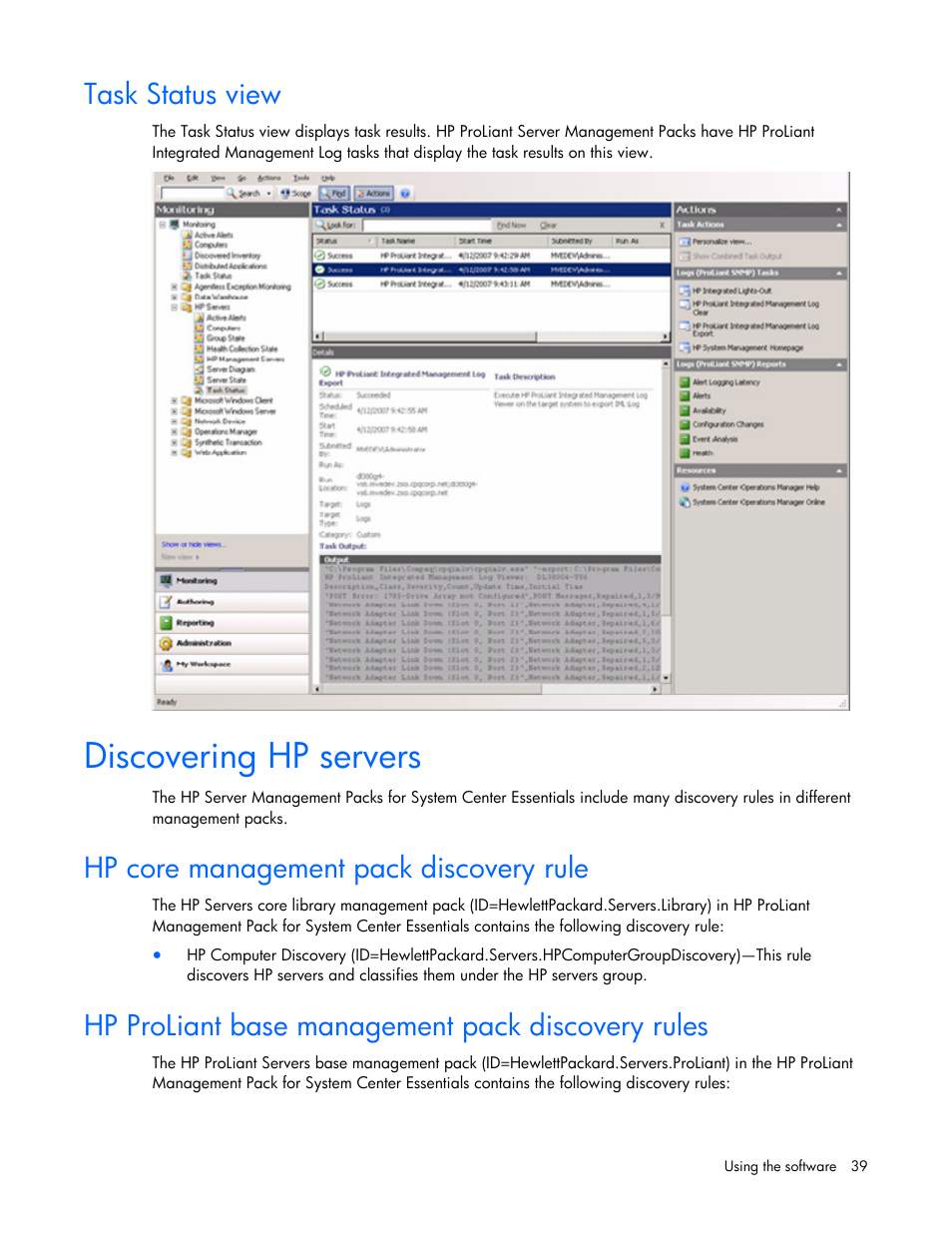Image resolution: width=952 pixels, height=1233 pixels.
Task: Open Alert Logging Latency report
Action: (x=720, y=382)
